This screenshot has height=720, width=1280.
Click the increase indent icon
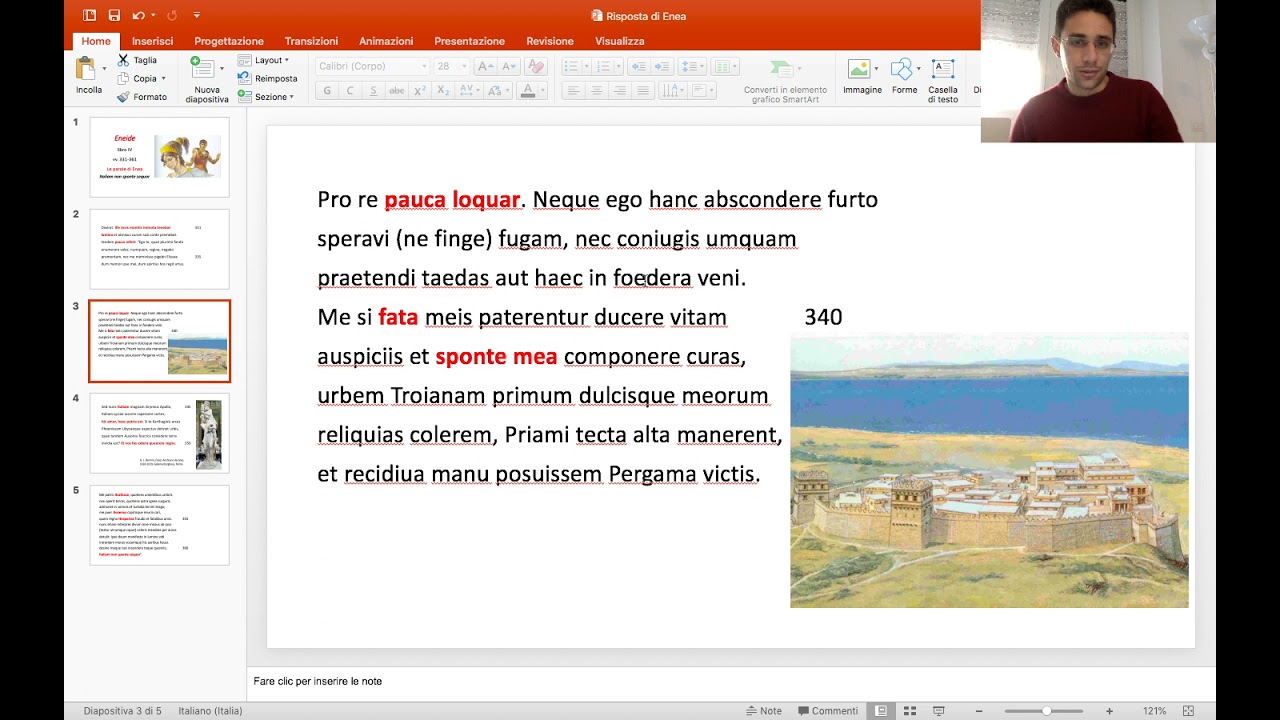(x=662, y=66)
